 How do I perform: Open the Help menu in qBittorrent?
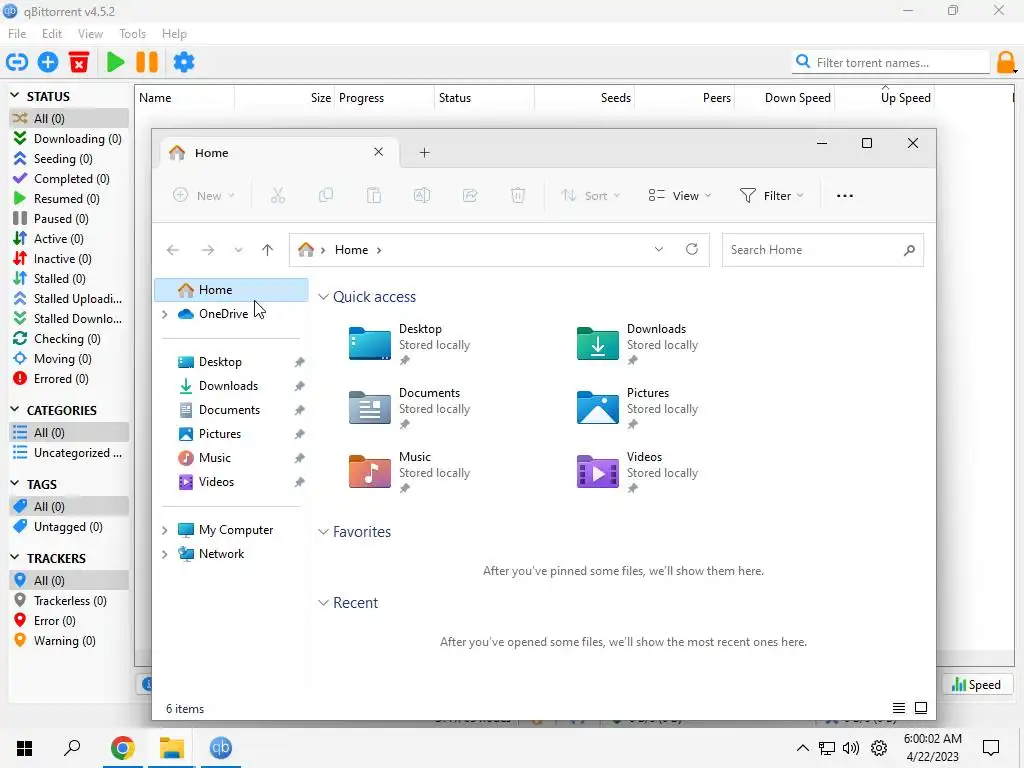pyautogui.click(x=174, y=33)
